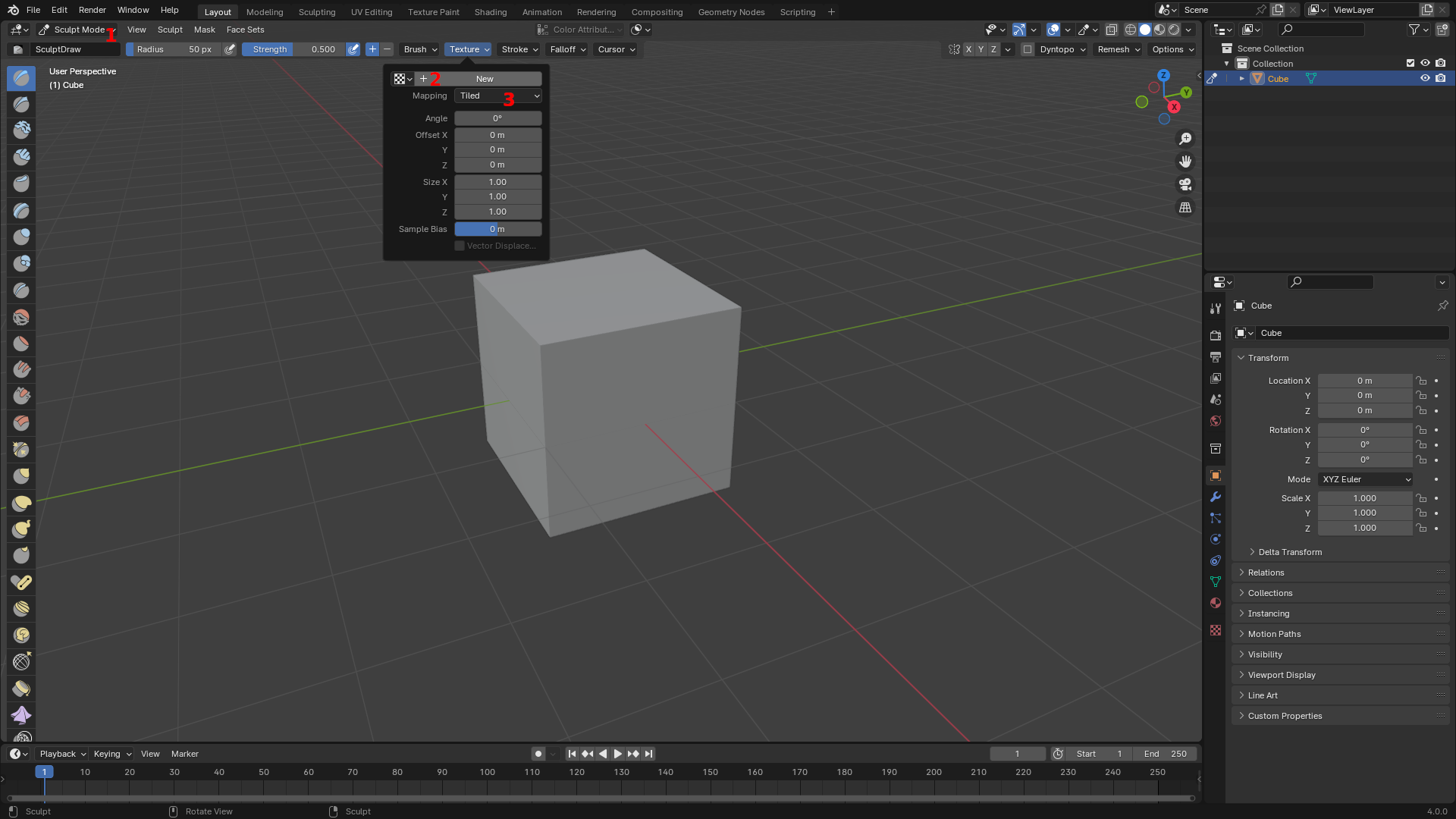Expand the Cube item in outliner
The image size is (1456, 819).
tap(1242, 78)
